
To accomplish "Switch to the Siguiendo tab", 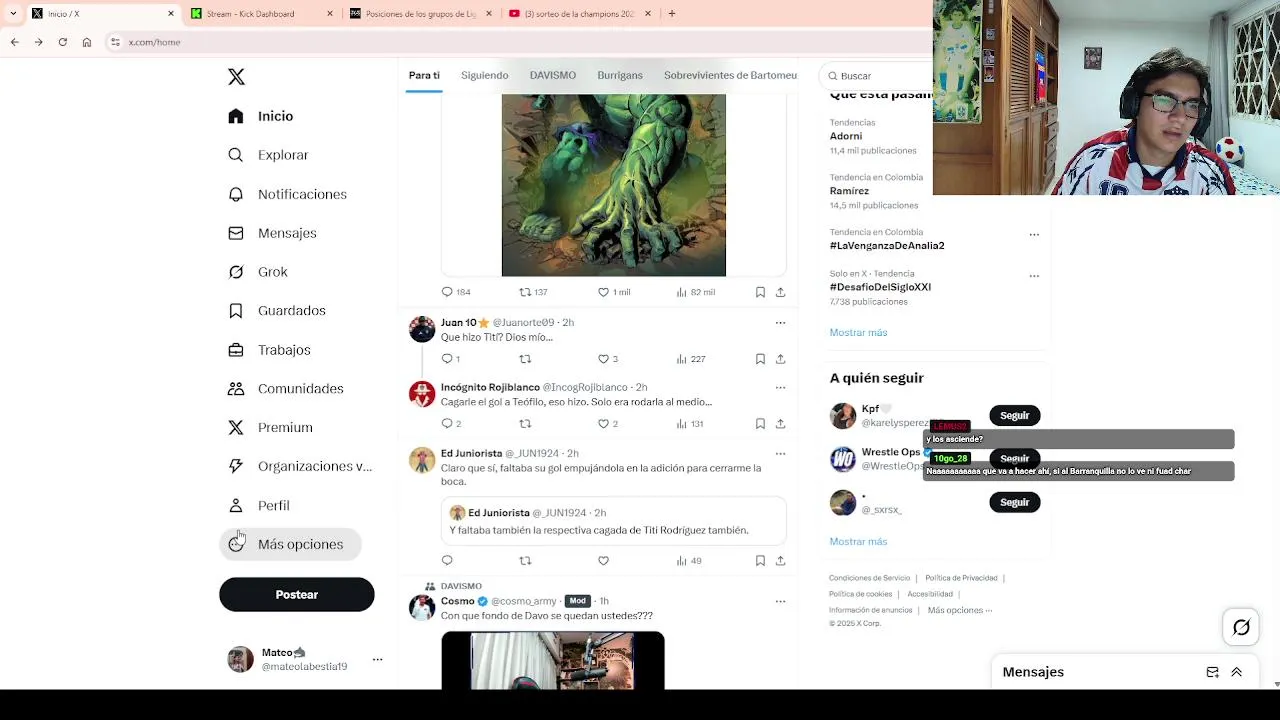I will [485, 75].
